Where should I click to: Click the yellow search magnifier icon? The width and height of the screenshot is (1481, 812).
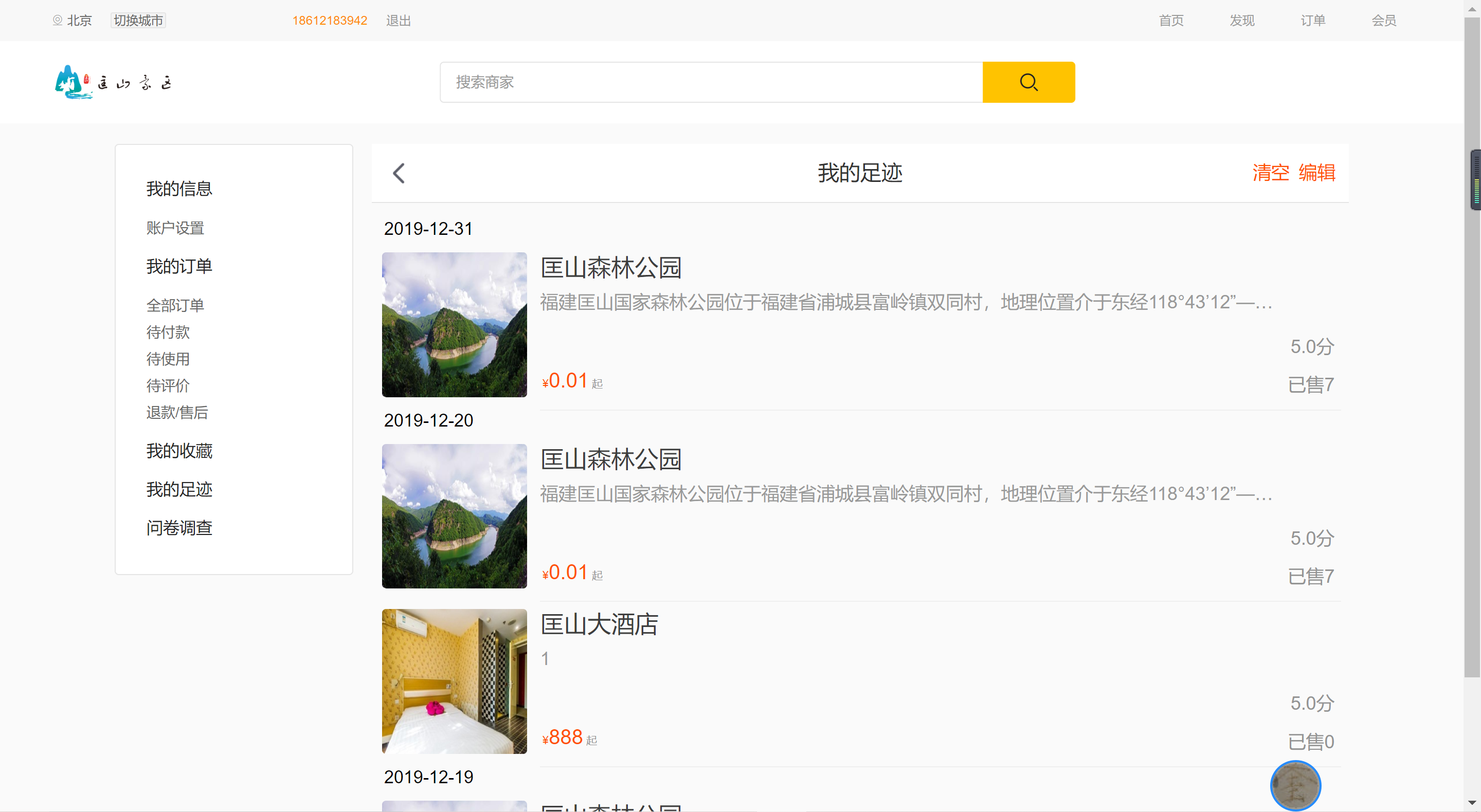(1028, 82)
